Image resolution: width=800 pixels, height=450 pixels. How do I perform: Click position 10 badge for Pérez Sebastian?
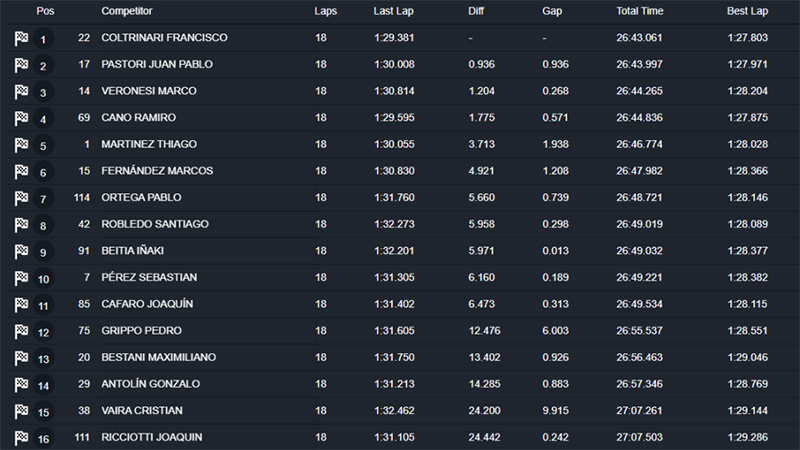pos(43,279)
